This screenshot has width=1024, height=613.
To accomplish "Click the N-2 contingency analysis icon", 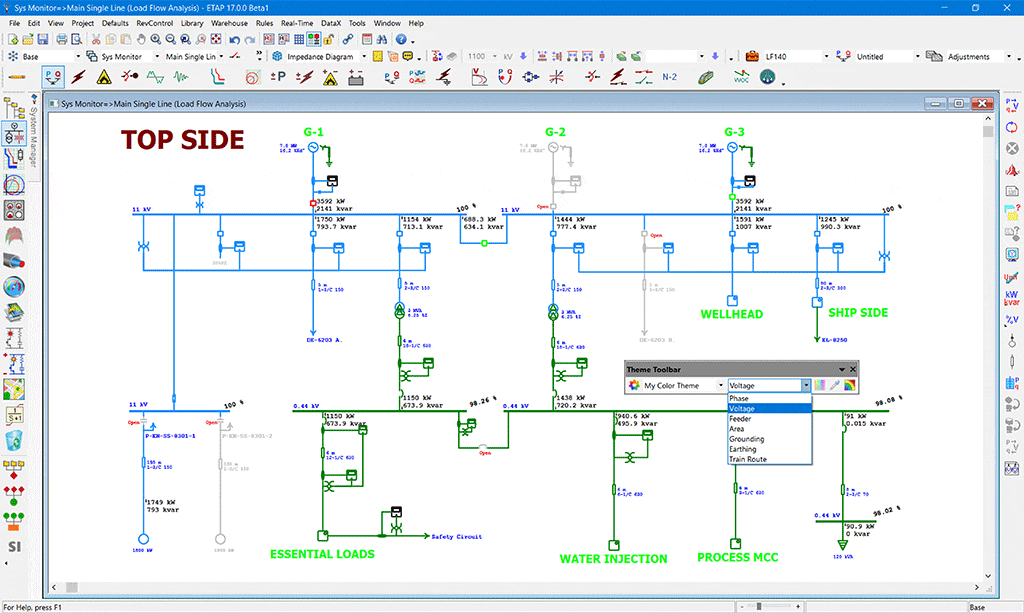I will pyautogui.click(x=671, y=76).
